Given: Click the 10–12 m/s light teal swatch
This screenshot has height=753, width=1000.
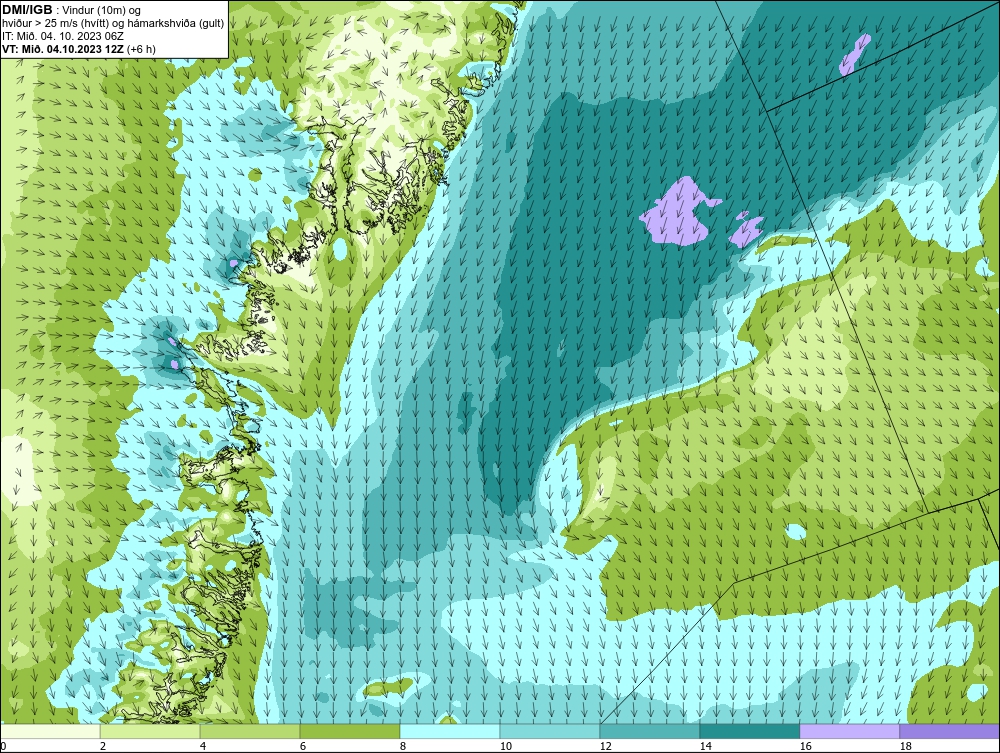Looking at the screenshot, I should 550,731.
